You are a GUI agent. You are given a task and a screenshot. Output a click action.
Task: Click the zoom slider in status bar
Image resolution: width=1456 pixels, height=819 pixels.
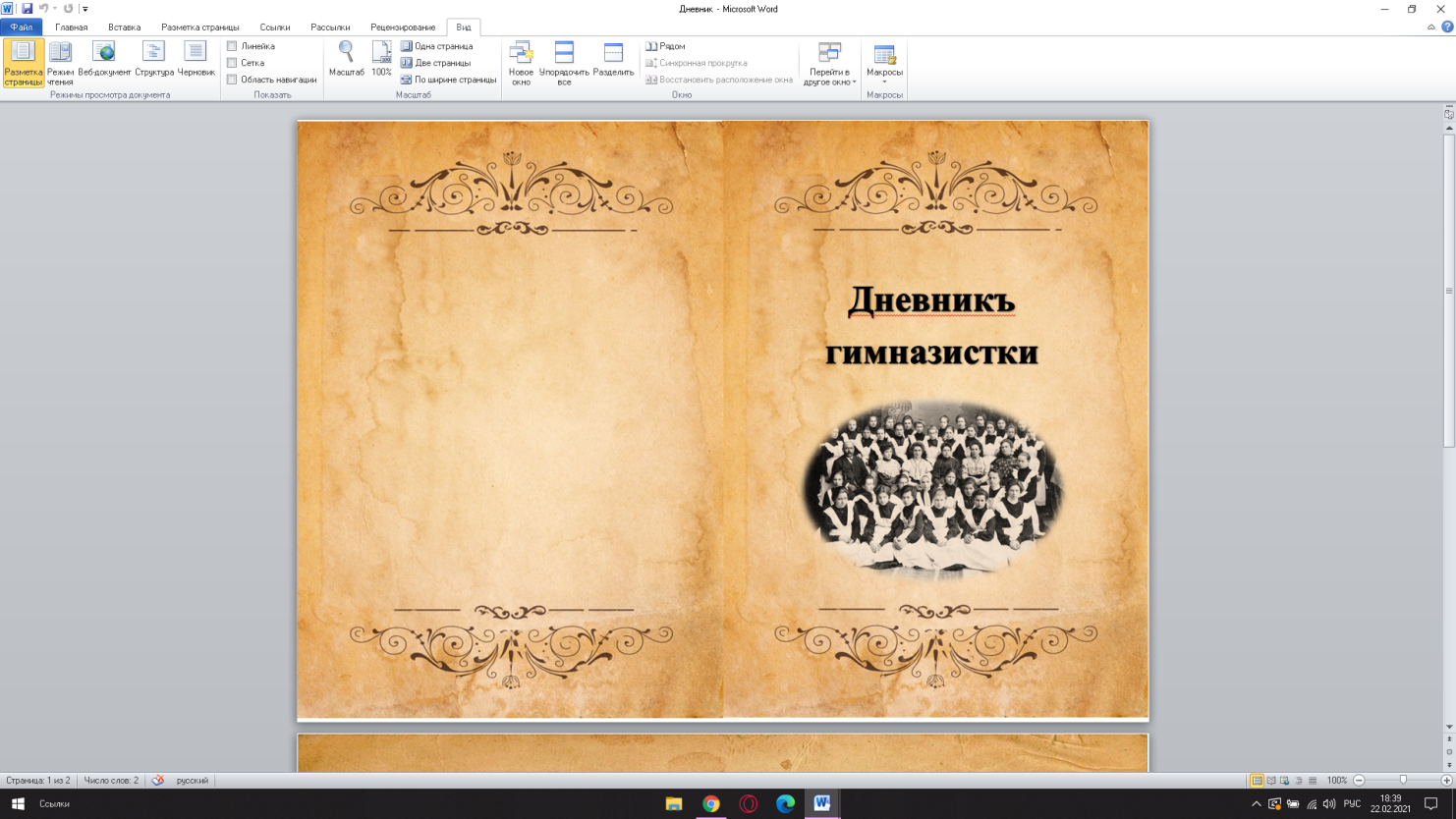pos(1402,780)
